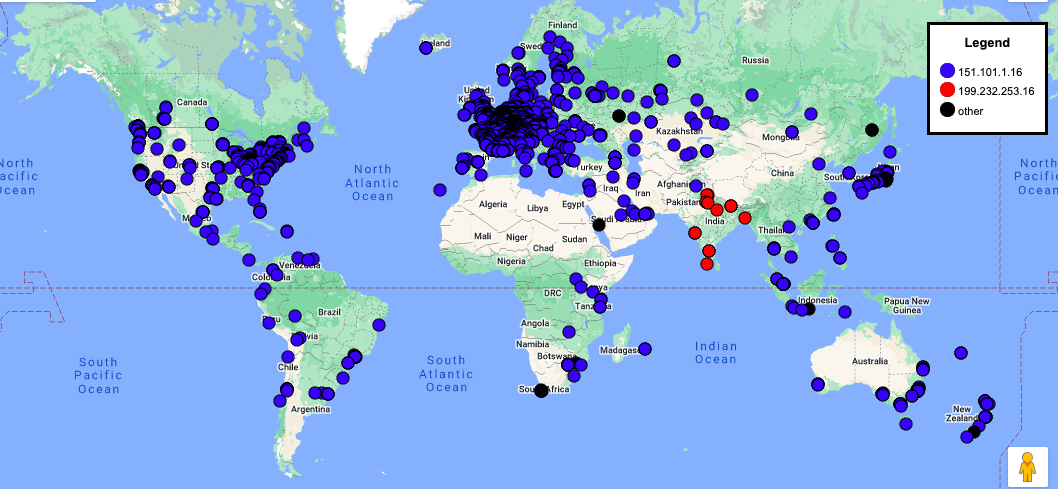Viewport: 1058px width, 489px height.
Task: Click the blue marker south of the Angola label
Action: [x=569, y=331]
